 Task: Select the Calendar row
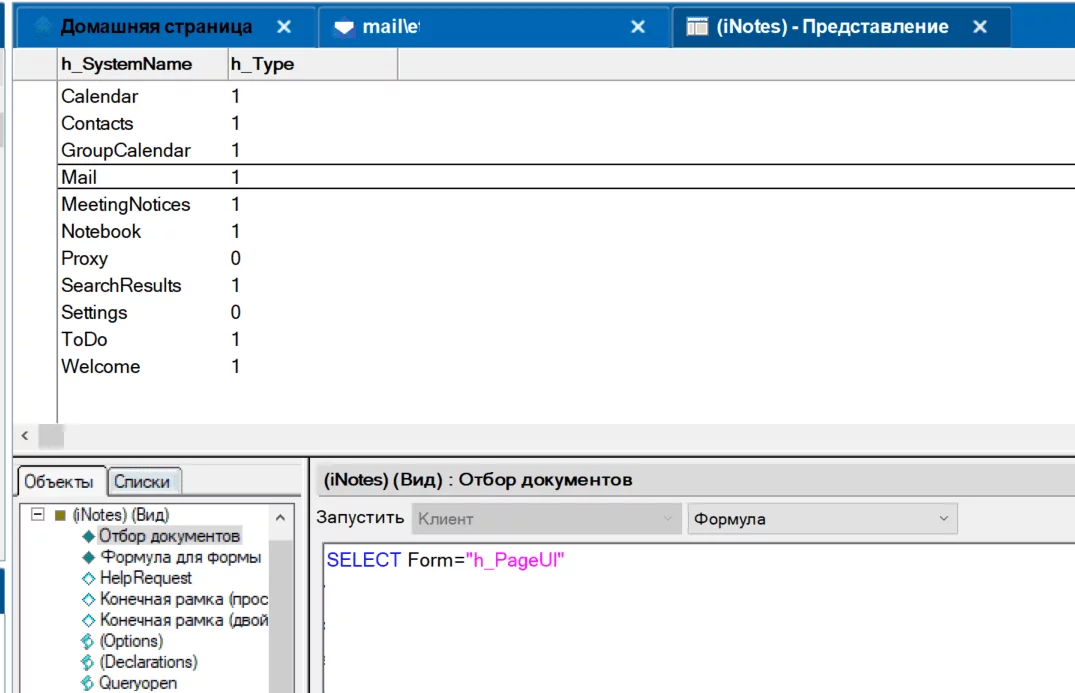tap(100, 97)
